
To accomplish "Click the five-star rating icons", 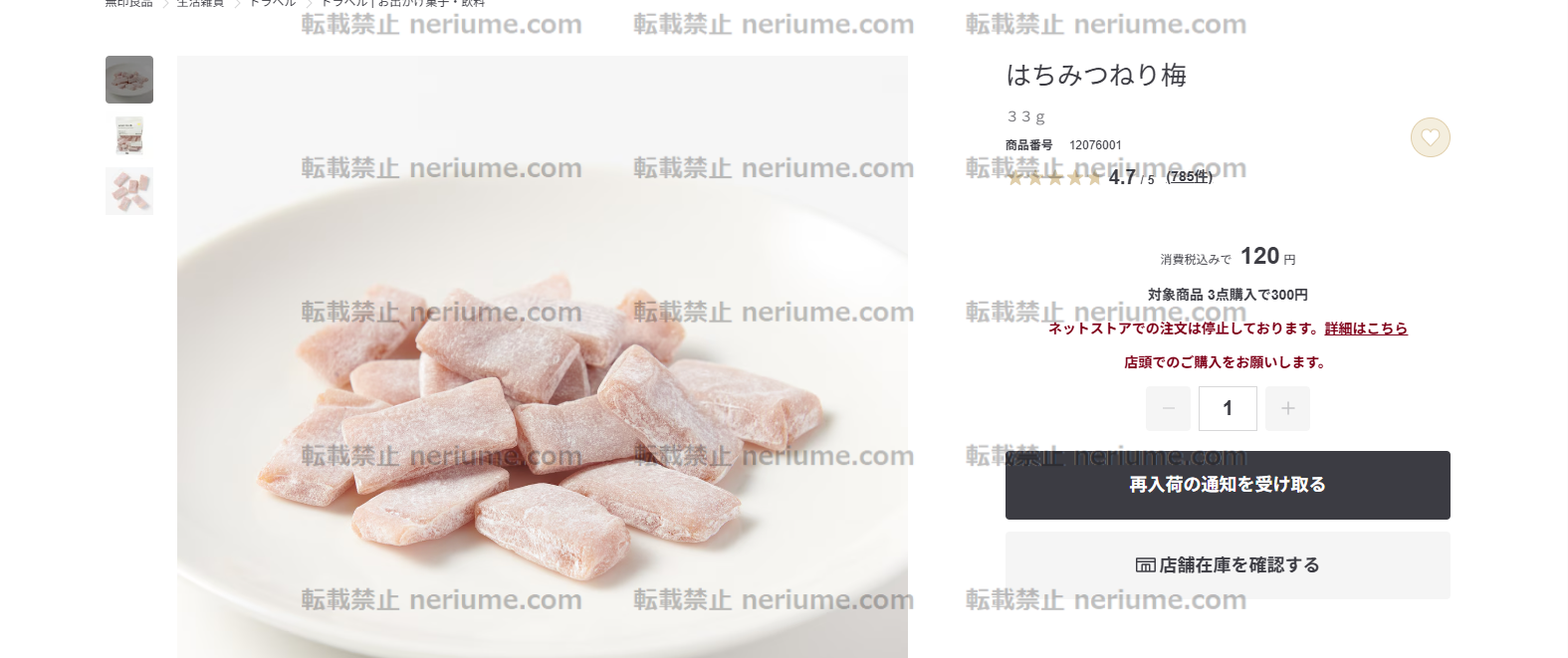I will (x=1054, y=178).
